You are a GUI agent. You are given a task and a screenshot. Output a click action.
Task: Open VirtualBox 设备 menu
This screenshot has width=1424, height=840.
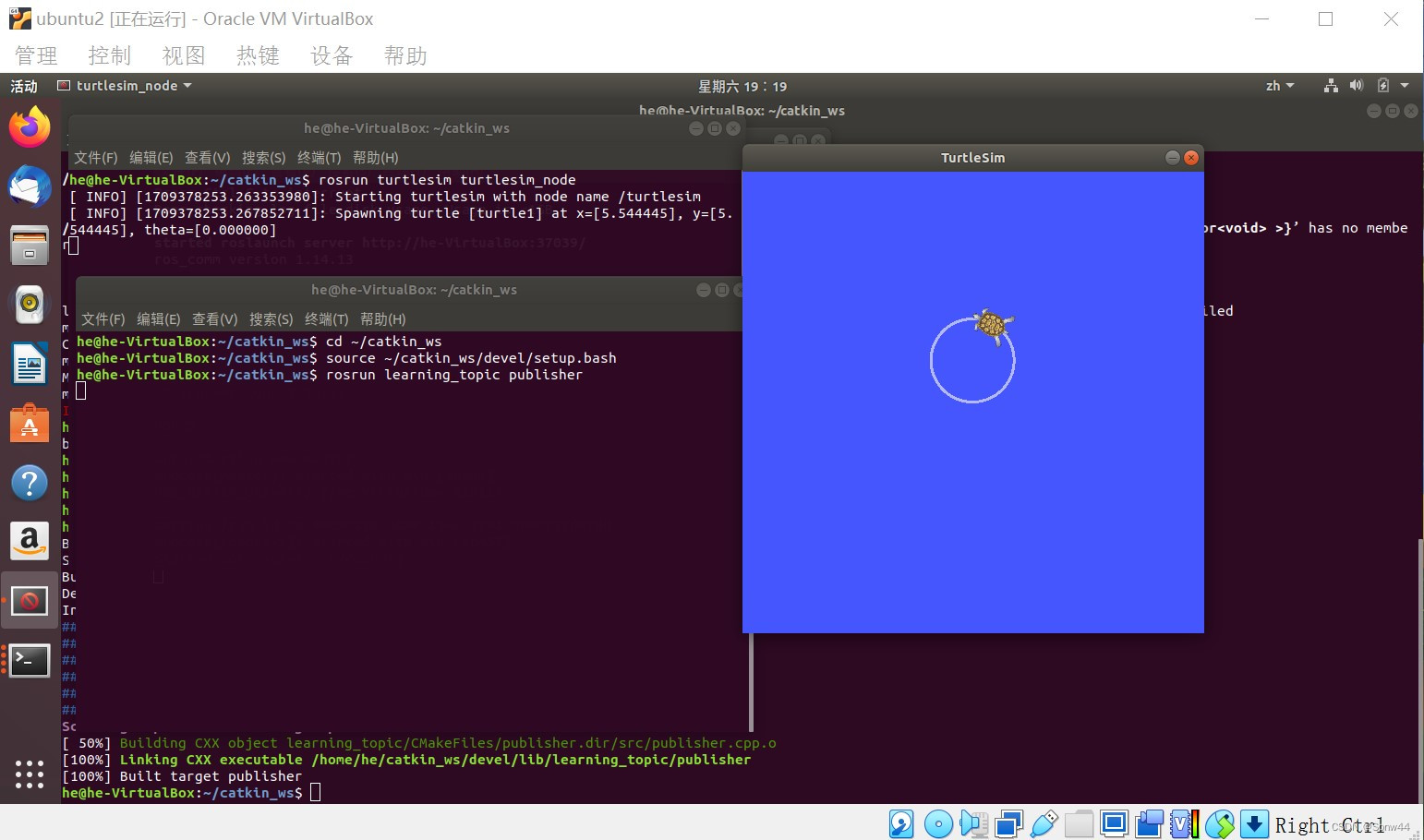[x=332, y=56]
